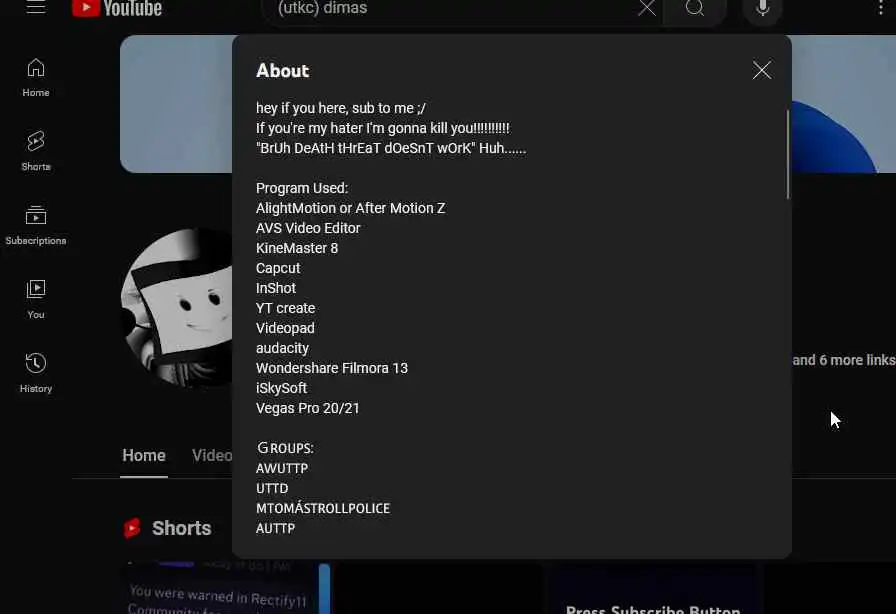Viewport: 896px width, 614px height.
Task: Click the 'KineMaster 8' line
Action: tap(297, 248)
